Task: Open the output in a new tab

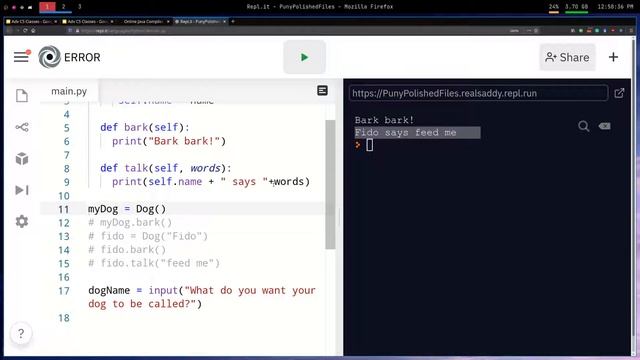Action: tap(619, 93)
